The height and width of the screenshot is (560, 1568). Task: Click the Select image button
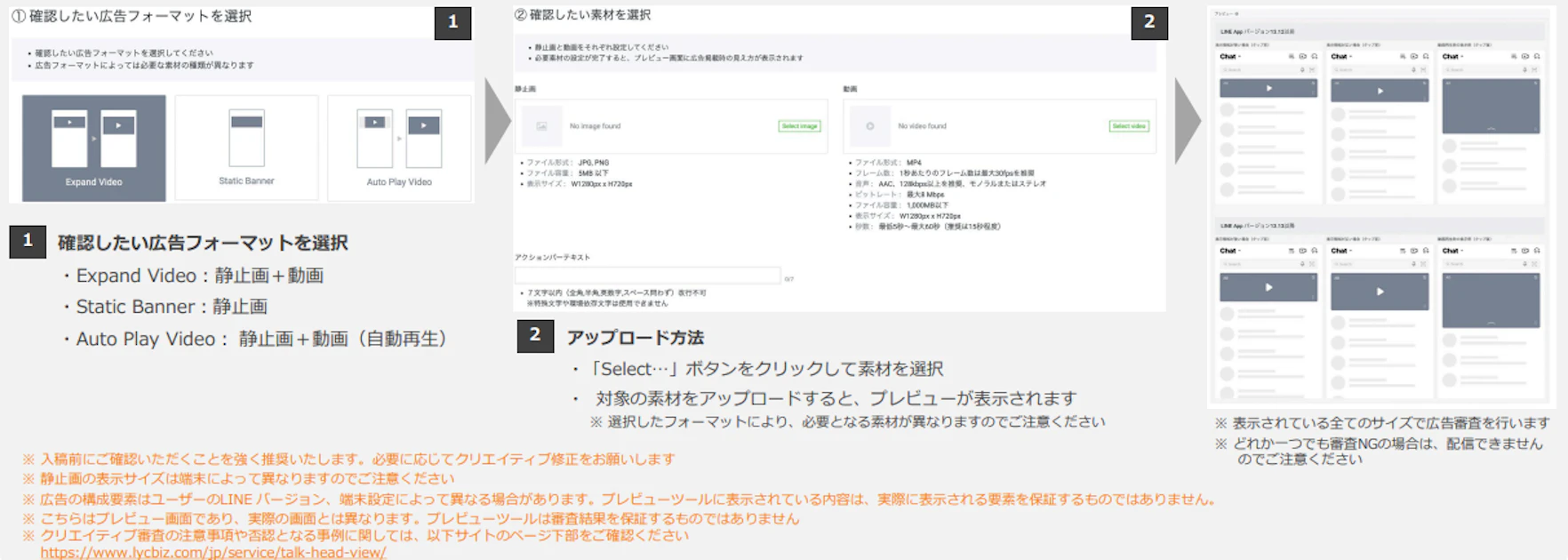pos(799,126)
